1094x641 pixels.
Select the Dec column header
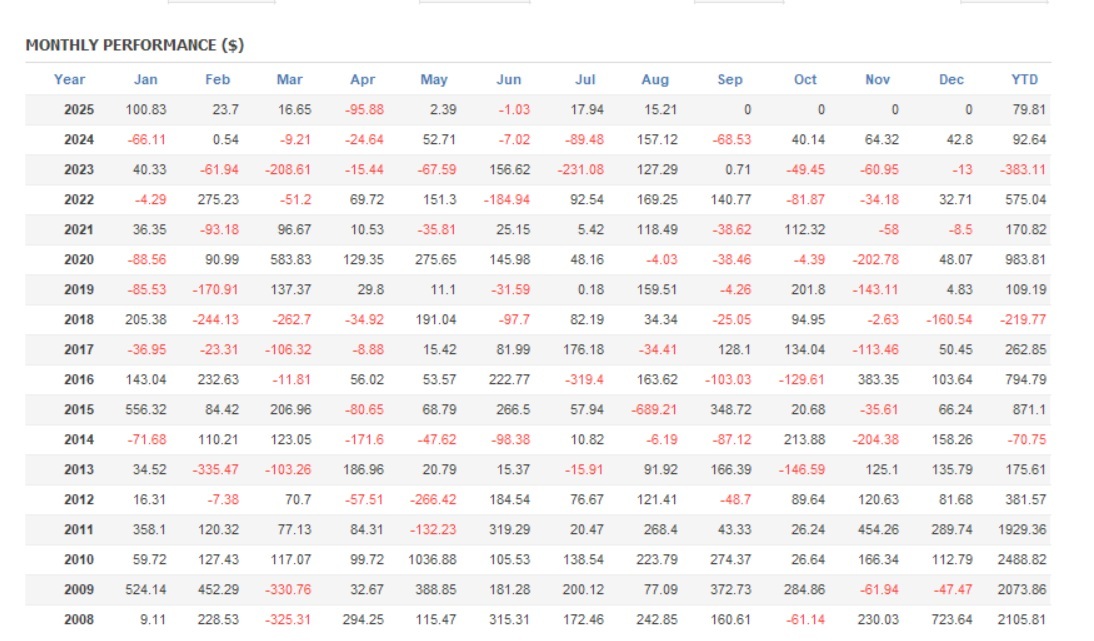(x=952, y=80)
